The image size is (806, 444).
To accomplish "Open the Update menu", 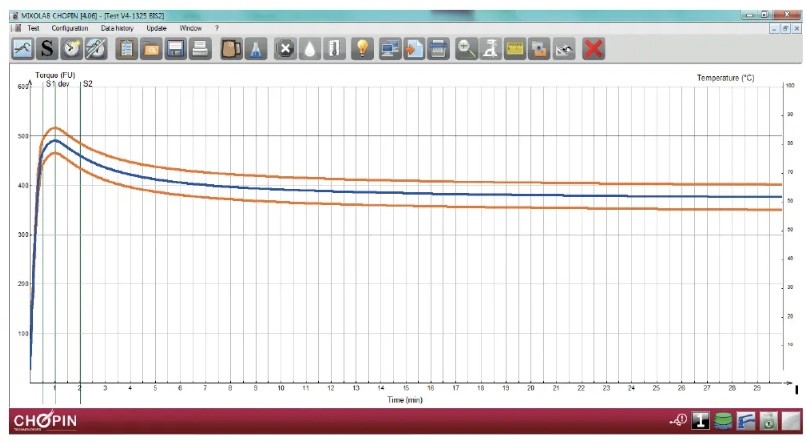I will [156, 28].
